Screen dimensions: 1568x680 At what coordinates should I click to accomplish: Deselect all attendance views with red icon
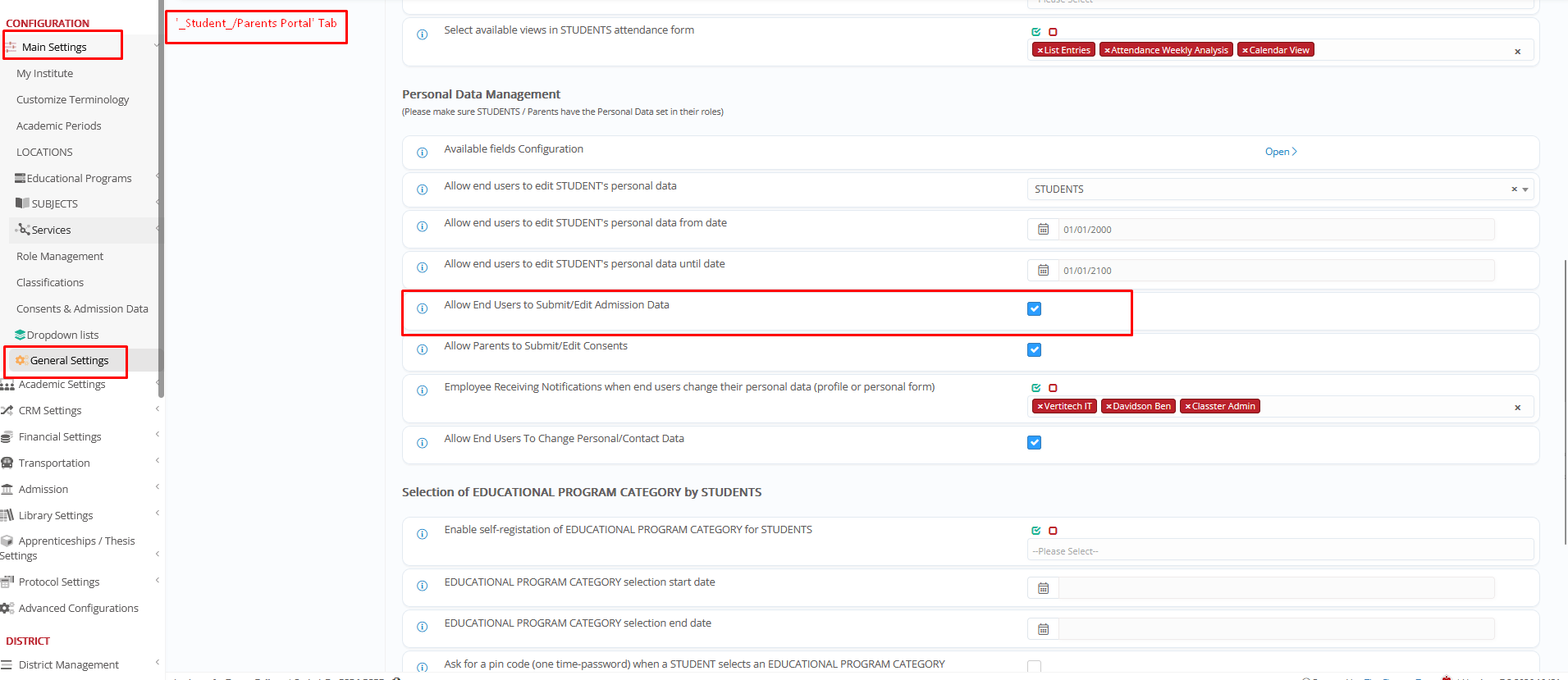pos(1053,32)
